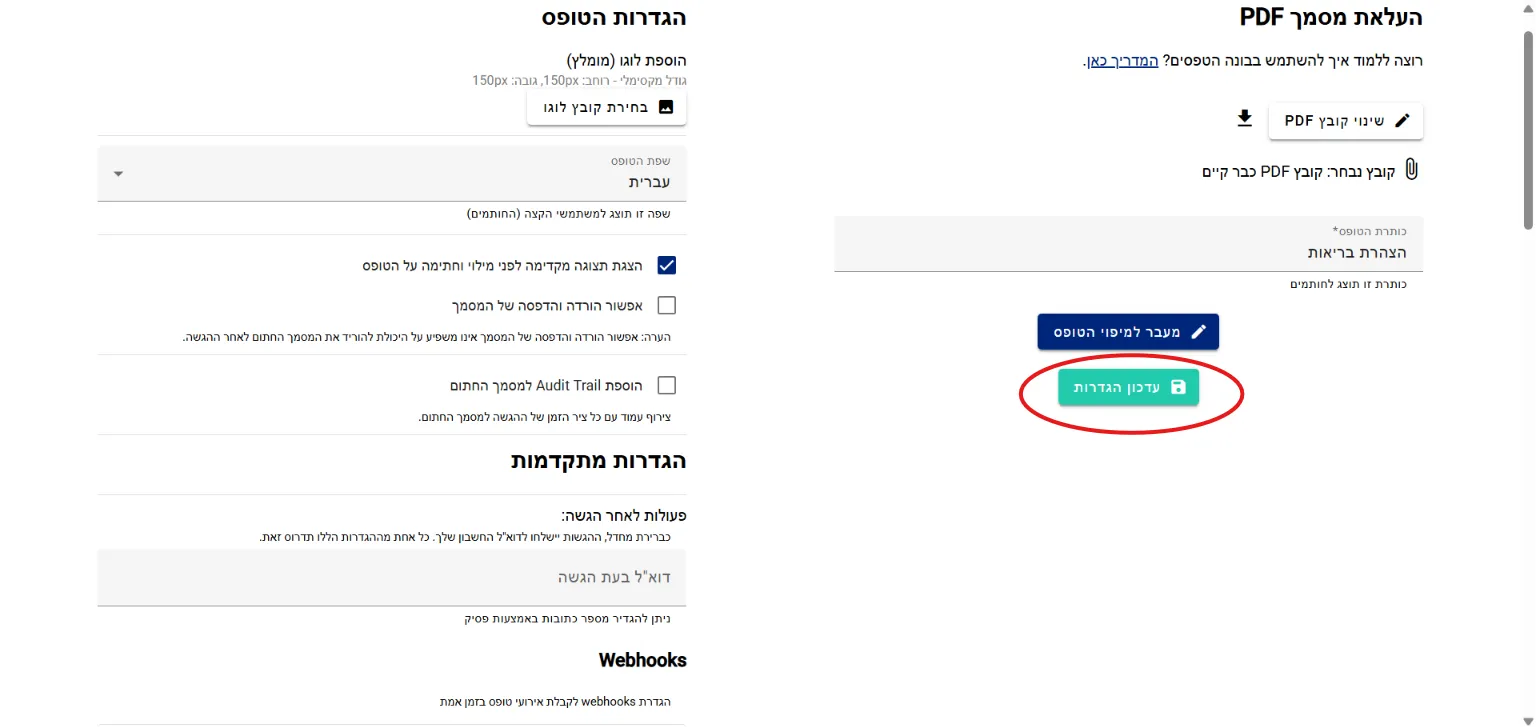Image resolution: width=1536 pixels, height=727 pixels.
Task: Click the עדכון הגדרות save button
Action: coord(1129,387)
